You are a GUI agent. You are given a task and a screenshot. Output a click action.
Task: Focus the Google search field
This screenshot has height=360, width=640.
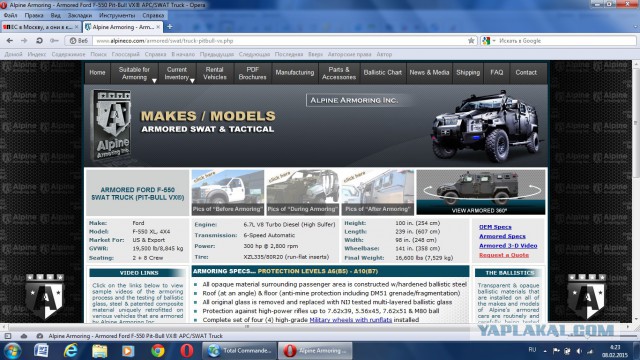click(x=565, y=41)
